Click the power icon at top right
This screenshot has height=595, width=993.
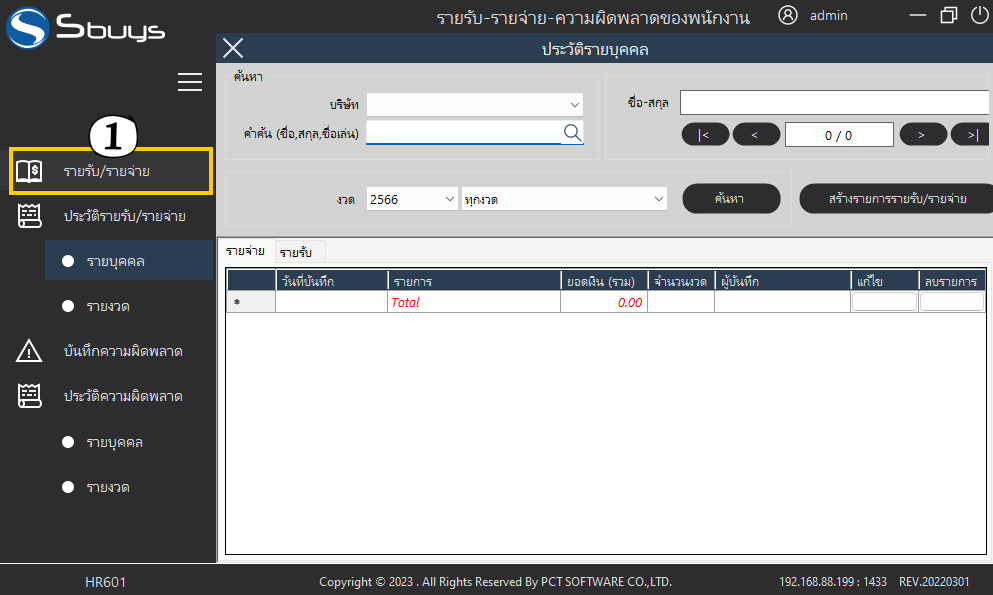point(979,15)
